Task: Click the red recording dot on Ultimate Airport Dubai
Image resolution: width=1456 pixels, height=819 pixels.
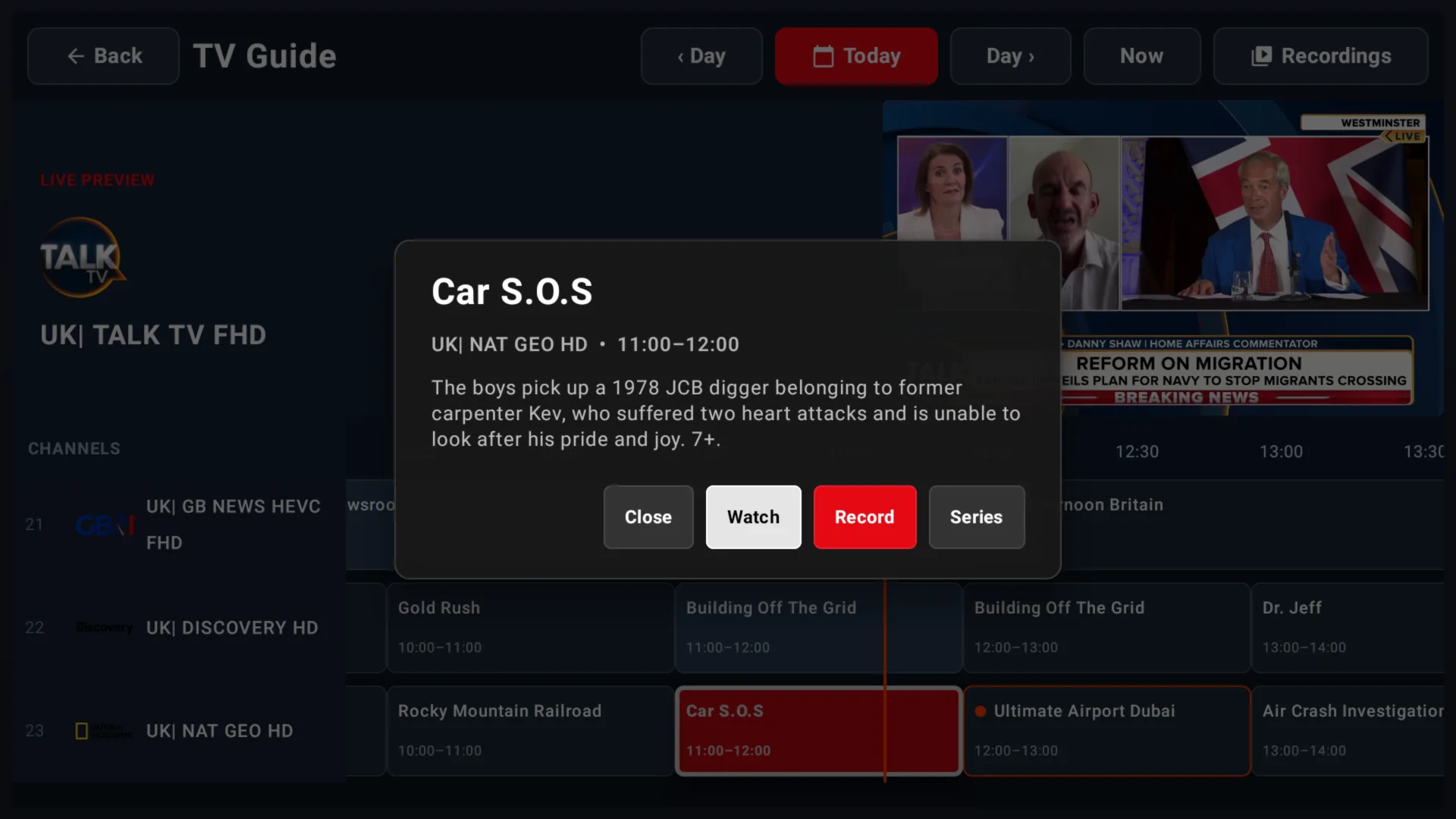Action: point(981,711)
